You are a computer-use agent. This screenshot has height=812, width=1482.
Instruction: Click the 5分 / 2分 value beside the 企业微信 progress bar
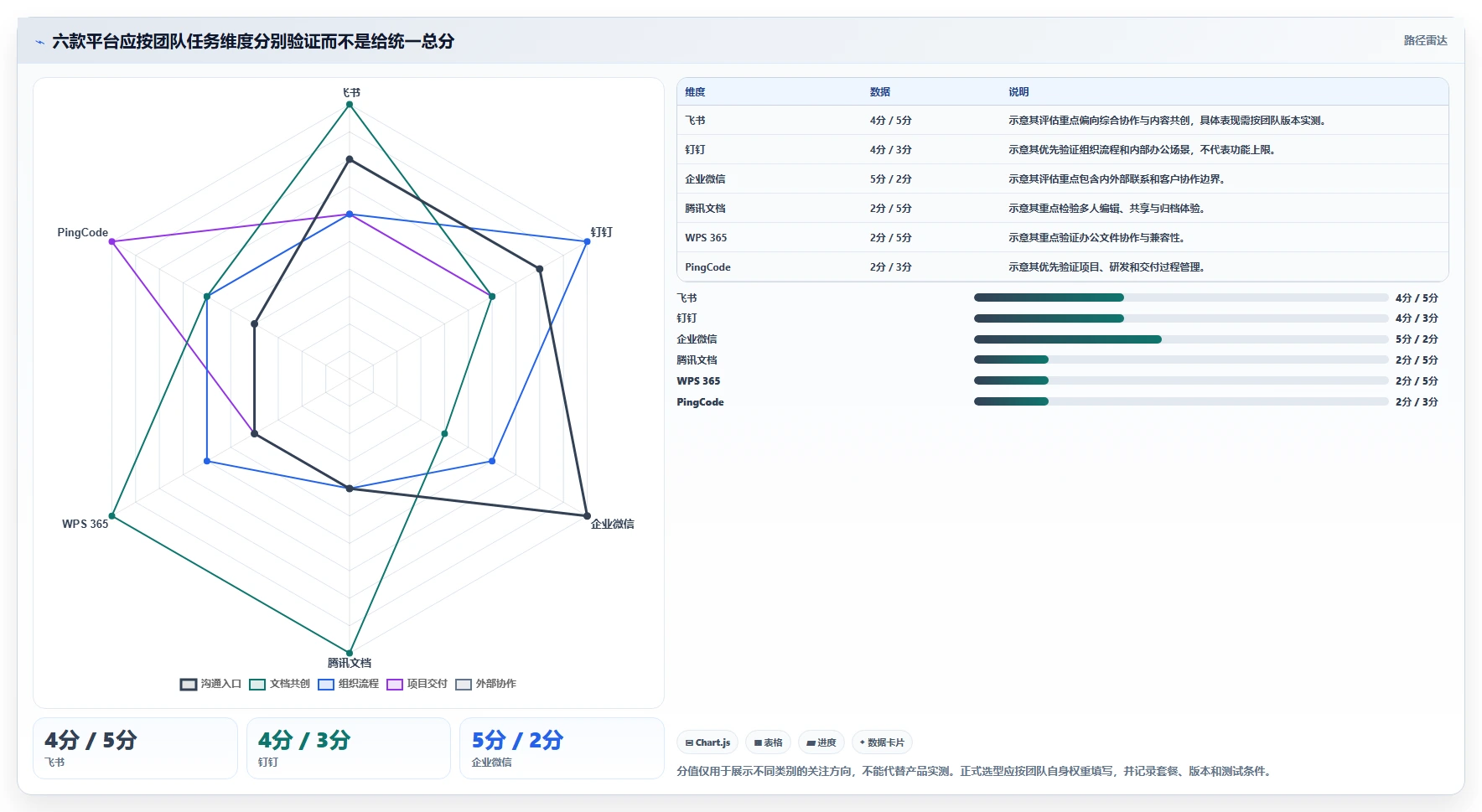(x=1417, y=339)
